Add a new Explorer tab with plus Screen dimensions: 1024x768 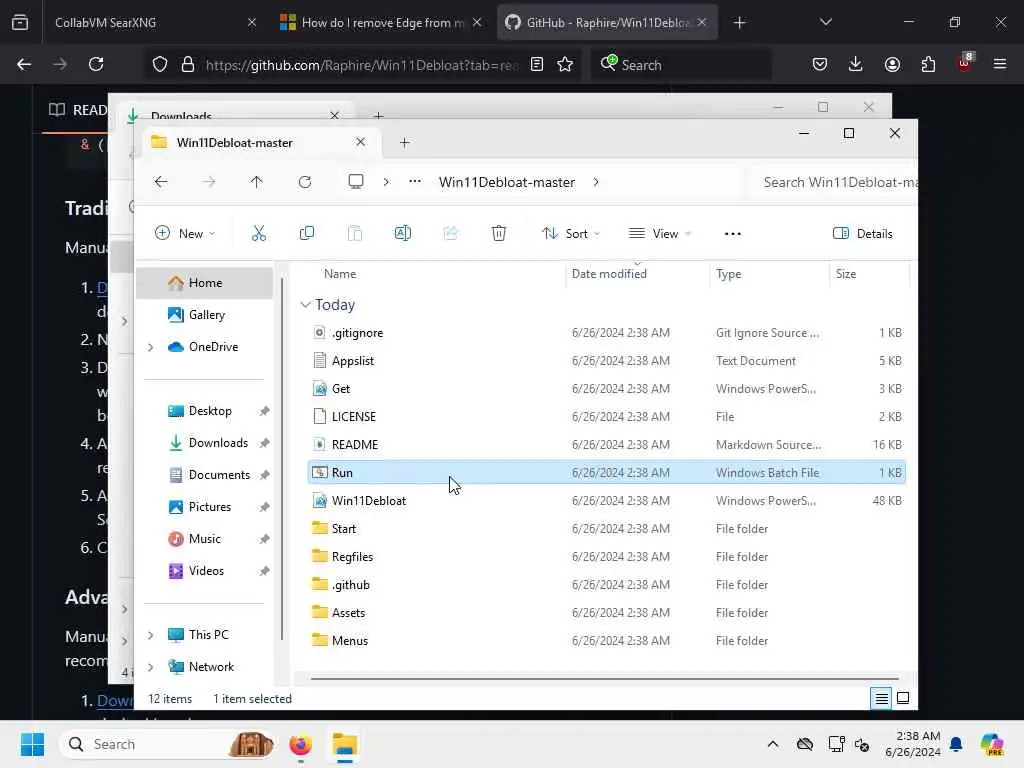coord(405,142)
